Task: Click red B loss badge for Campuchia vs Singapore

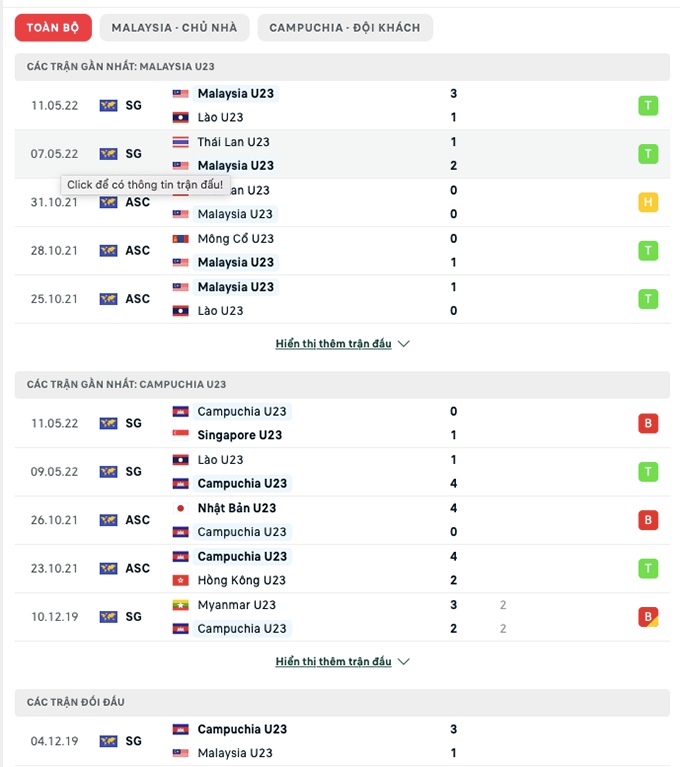Action: tap(648, 423)
